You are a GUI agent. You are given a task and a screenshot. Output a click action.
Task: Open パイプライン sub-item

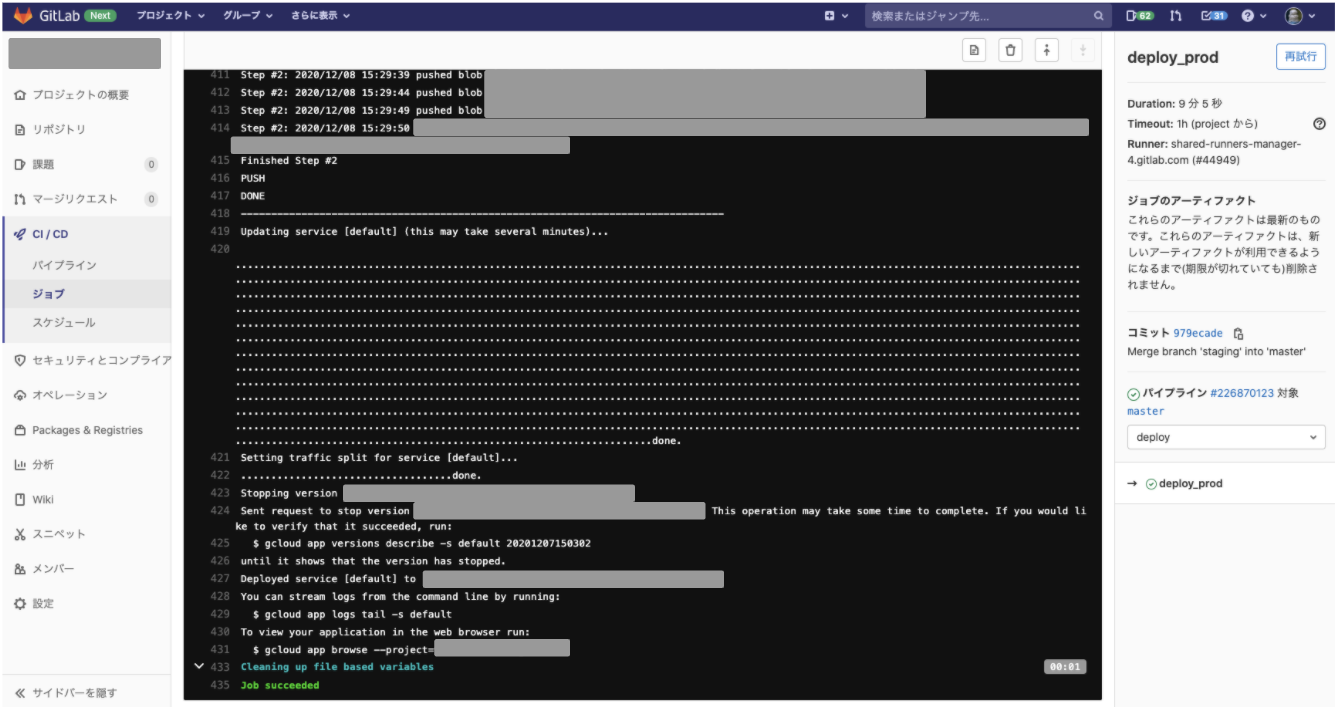[64, 266]
